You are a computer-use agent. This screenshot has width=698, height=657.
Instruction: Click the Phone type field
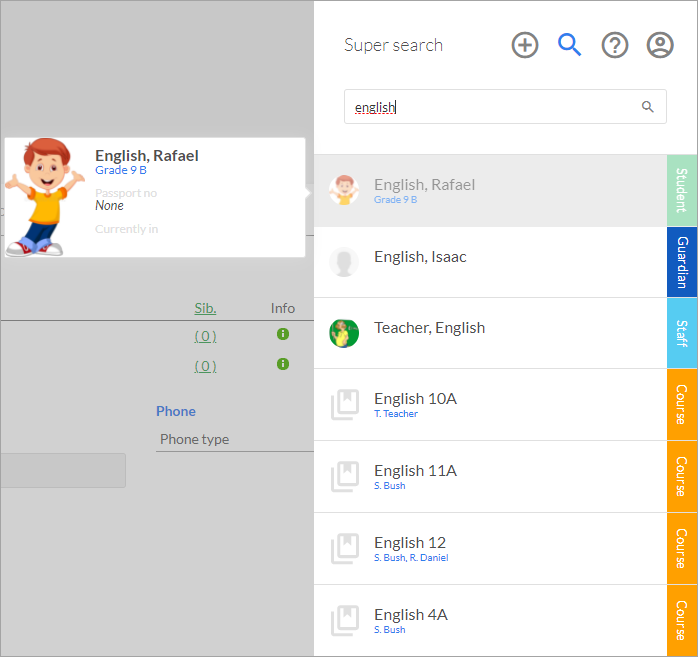pyautogui.click(x=235, y=440)
